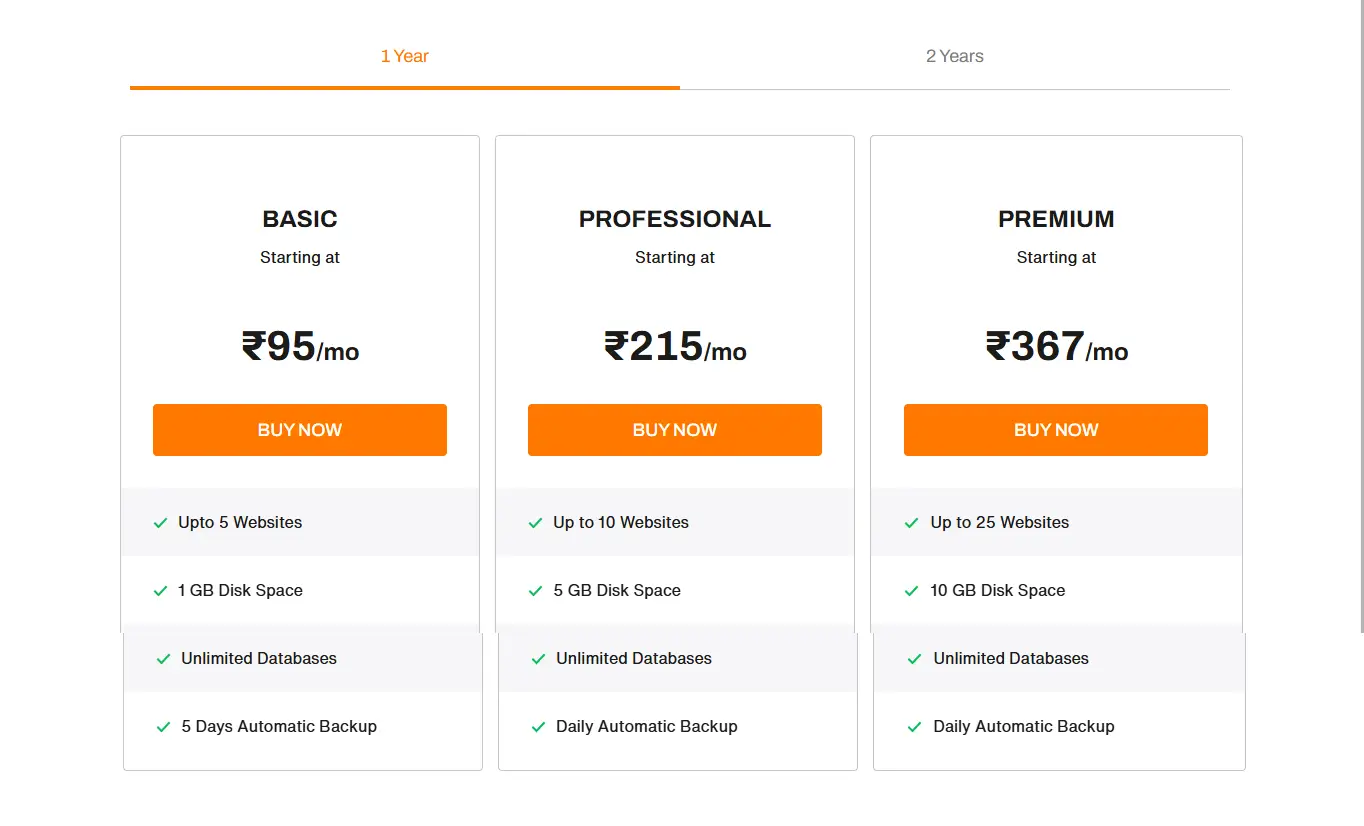The width and height of the screenshot is (1364, 826).
Task: Click Professional plan's Unlimited Databases checkmark
Action: coord(538,659)
